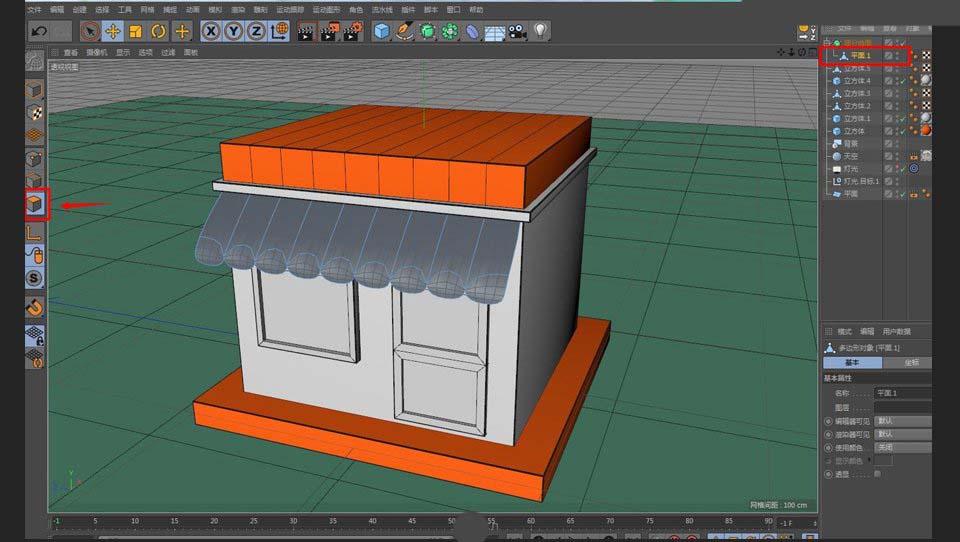The image size is (960, 542).
Task: Toggle X axis lock
Action: (x=211, y=31)
